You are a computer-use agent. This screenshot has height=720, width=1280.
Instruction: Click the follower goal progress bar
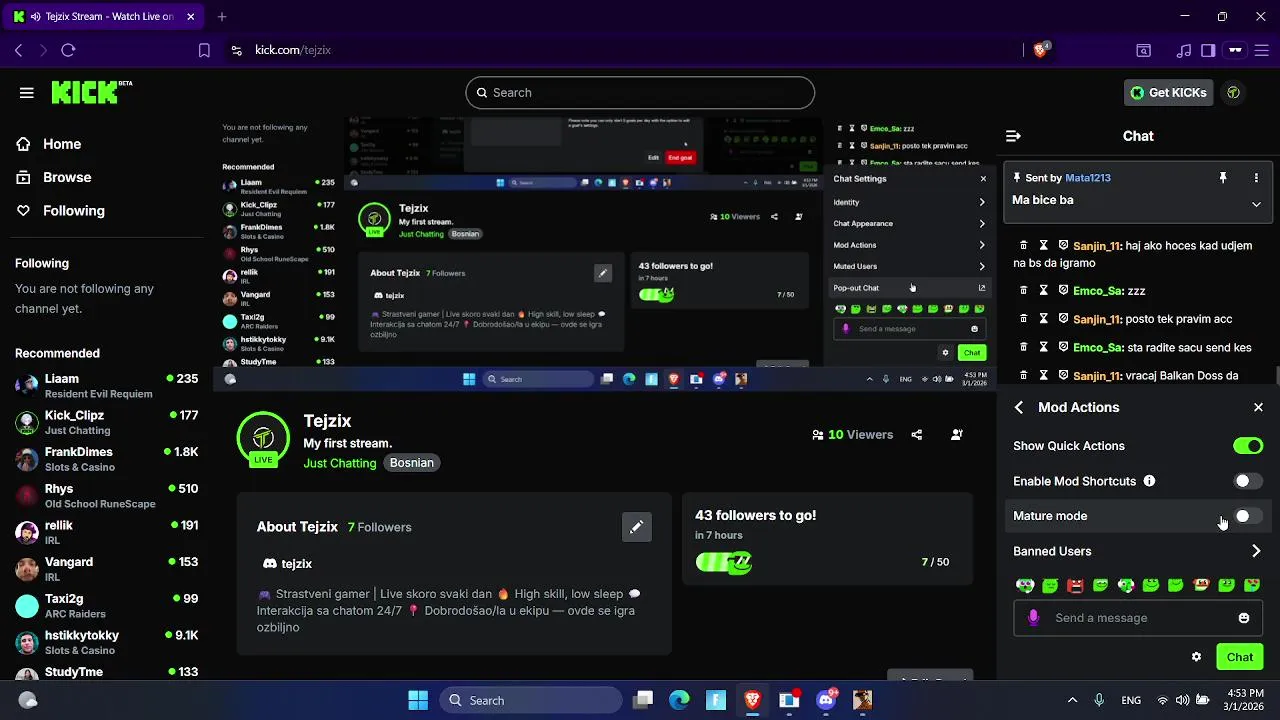[x=724, y=562]
